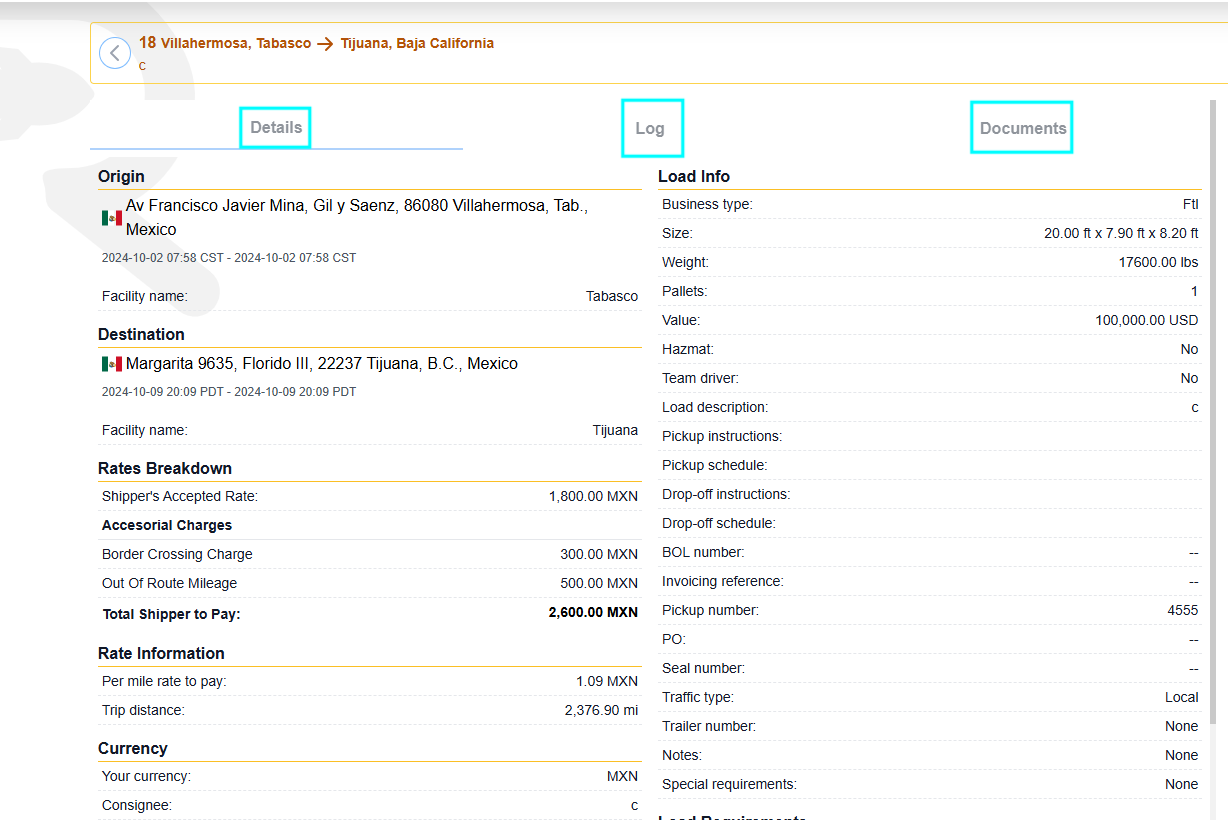Click Traffic type value Local

[x=1181, y=697]
